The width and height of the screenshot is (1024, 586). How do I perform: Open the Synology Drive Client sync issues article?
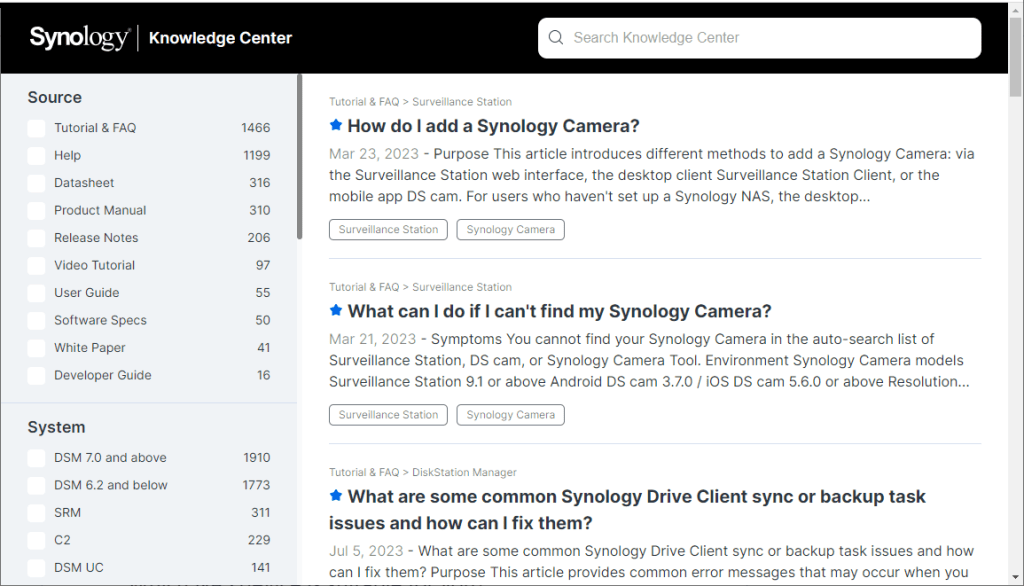pyautogui.click(x=627, y=510)
